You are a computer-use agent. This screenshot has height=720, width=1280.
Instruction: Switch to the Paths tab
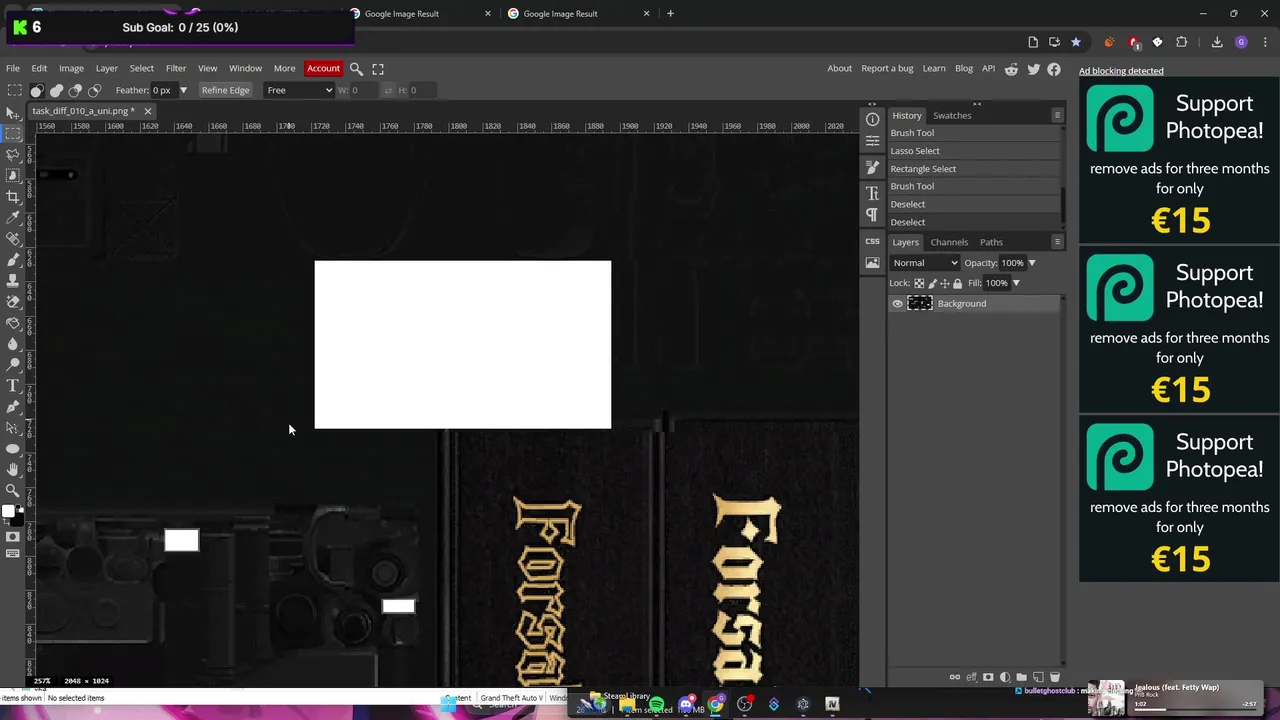click(991, 242)
